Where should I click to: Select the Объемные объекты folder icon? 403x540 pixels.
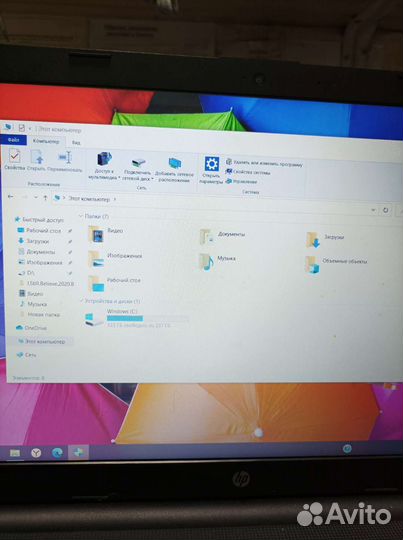click(313, 265)
